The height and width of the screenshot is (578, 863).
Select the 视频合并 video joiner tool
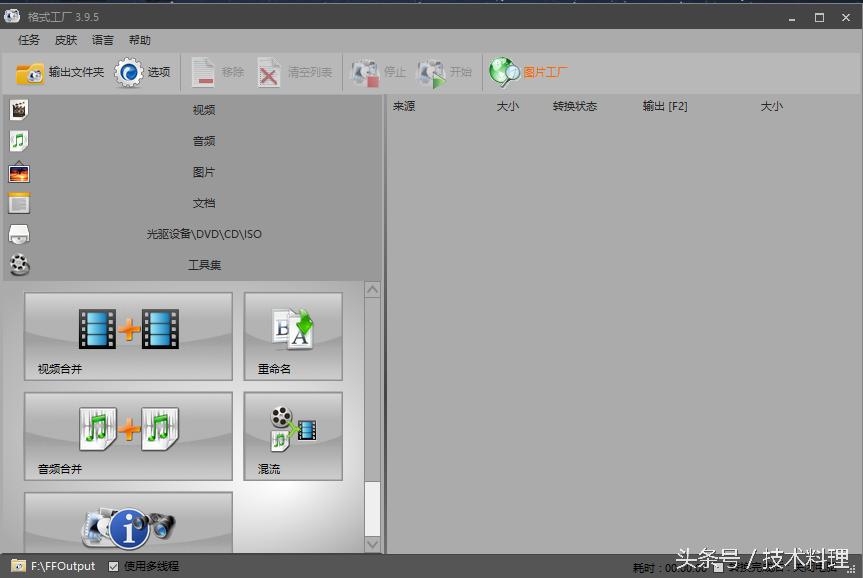pyautogui.click(x=128, y=336)
